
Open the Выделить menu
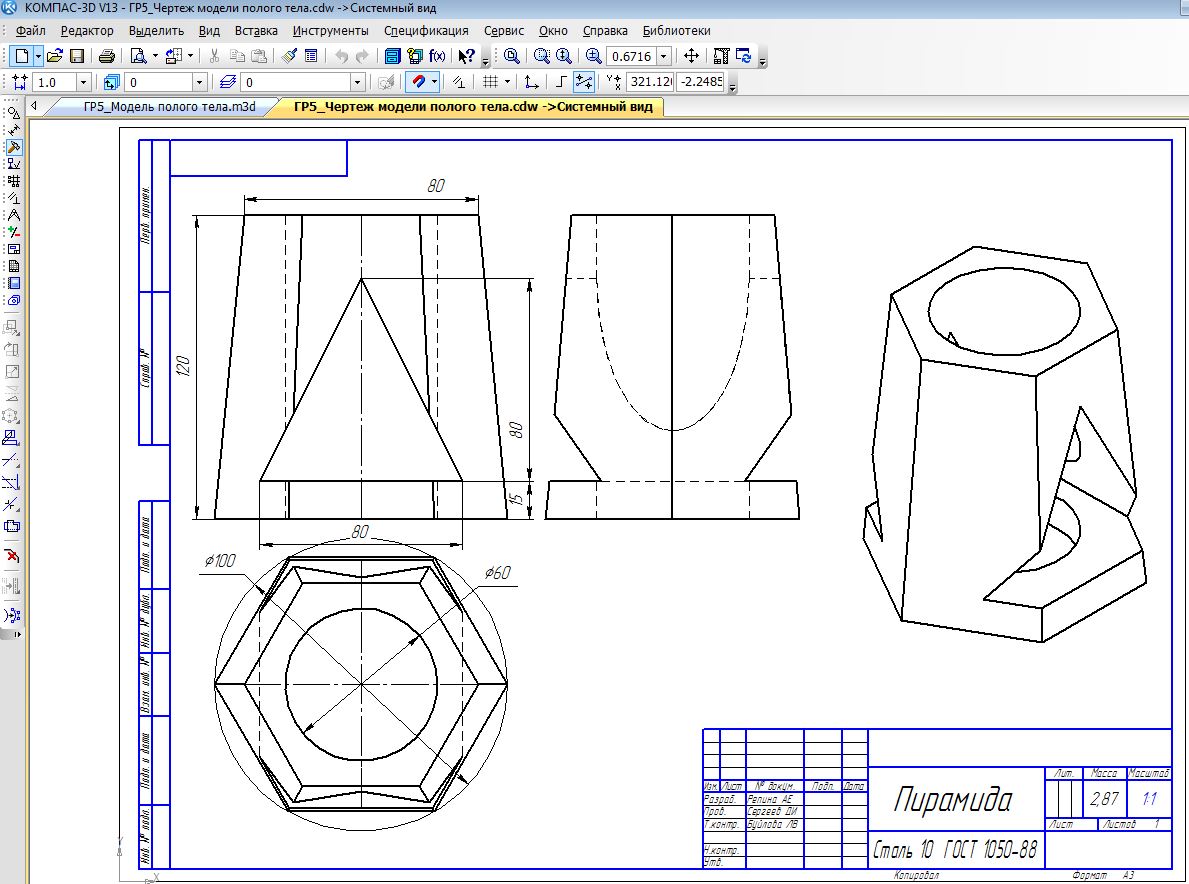[156, 31]
